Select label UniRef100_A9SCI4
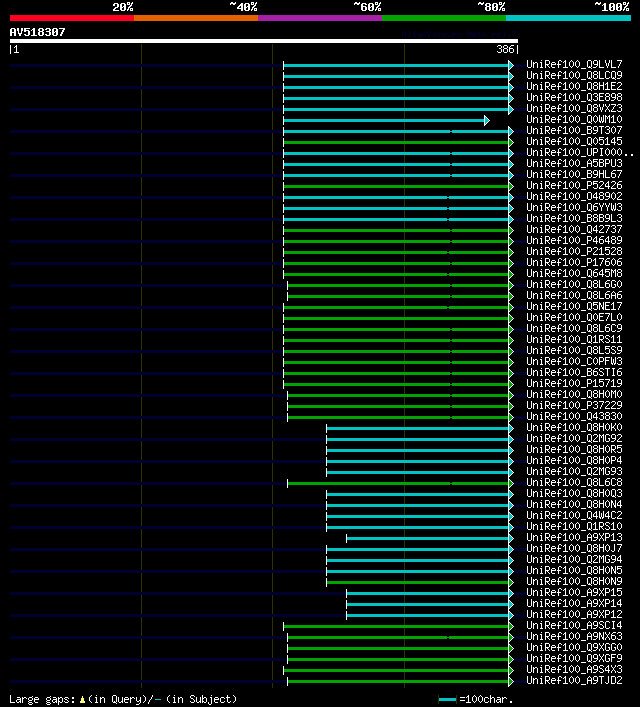 (x=574, y=625)
